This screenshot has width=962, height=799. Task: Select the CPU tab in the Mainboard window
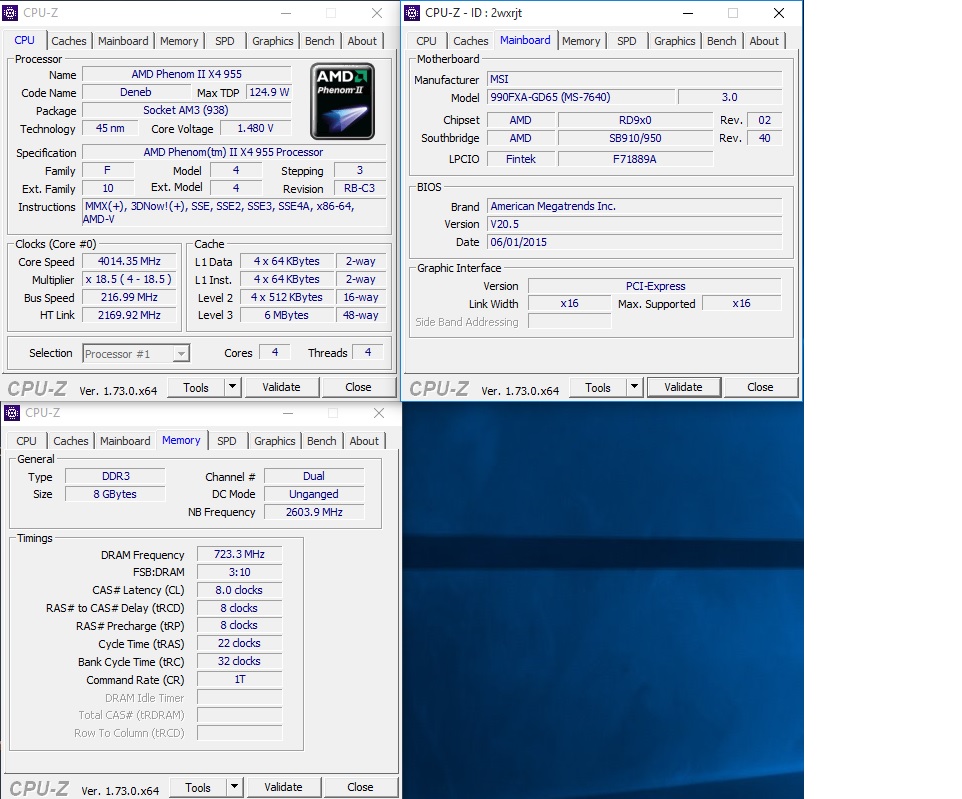[426, 41]
